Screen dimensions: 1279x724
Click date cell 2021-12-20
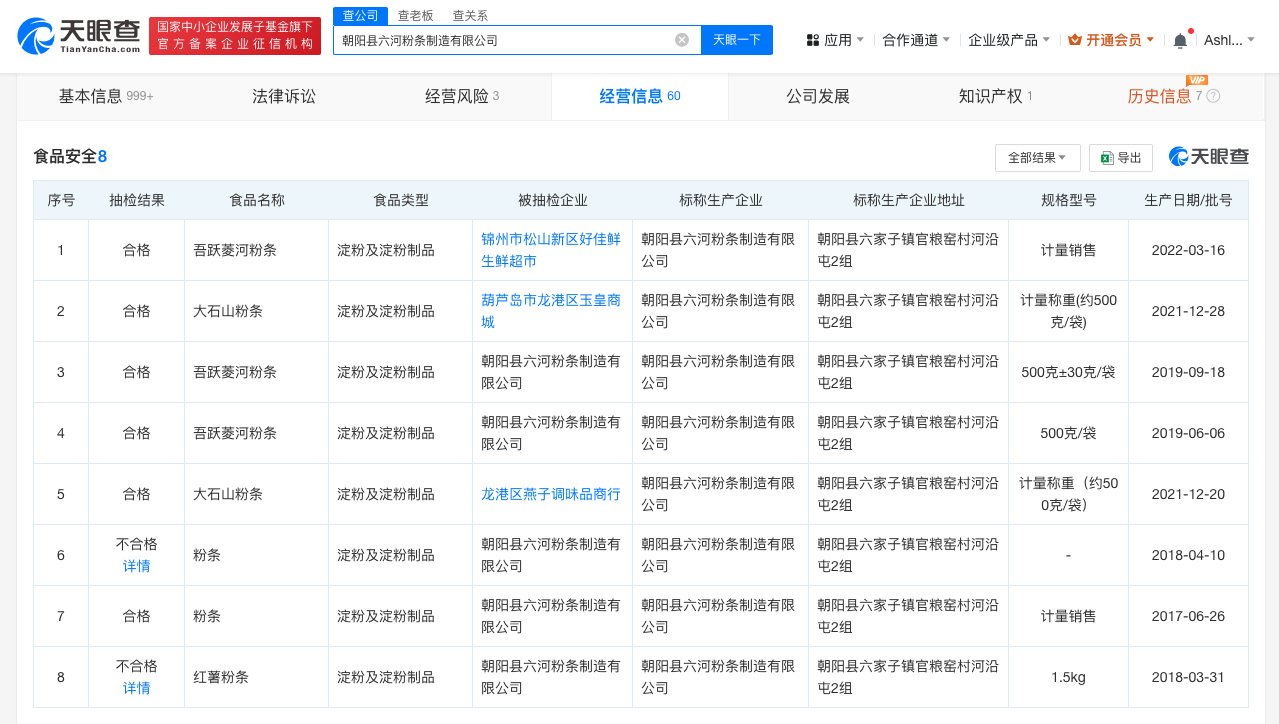click(x=1188, y=494)
